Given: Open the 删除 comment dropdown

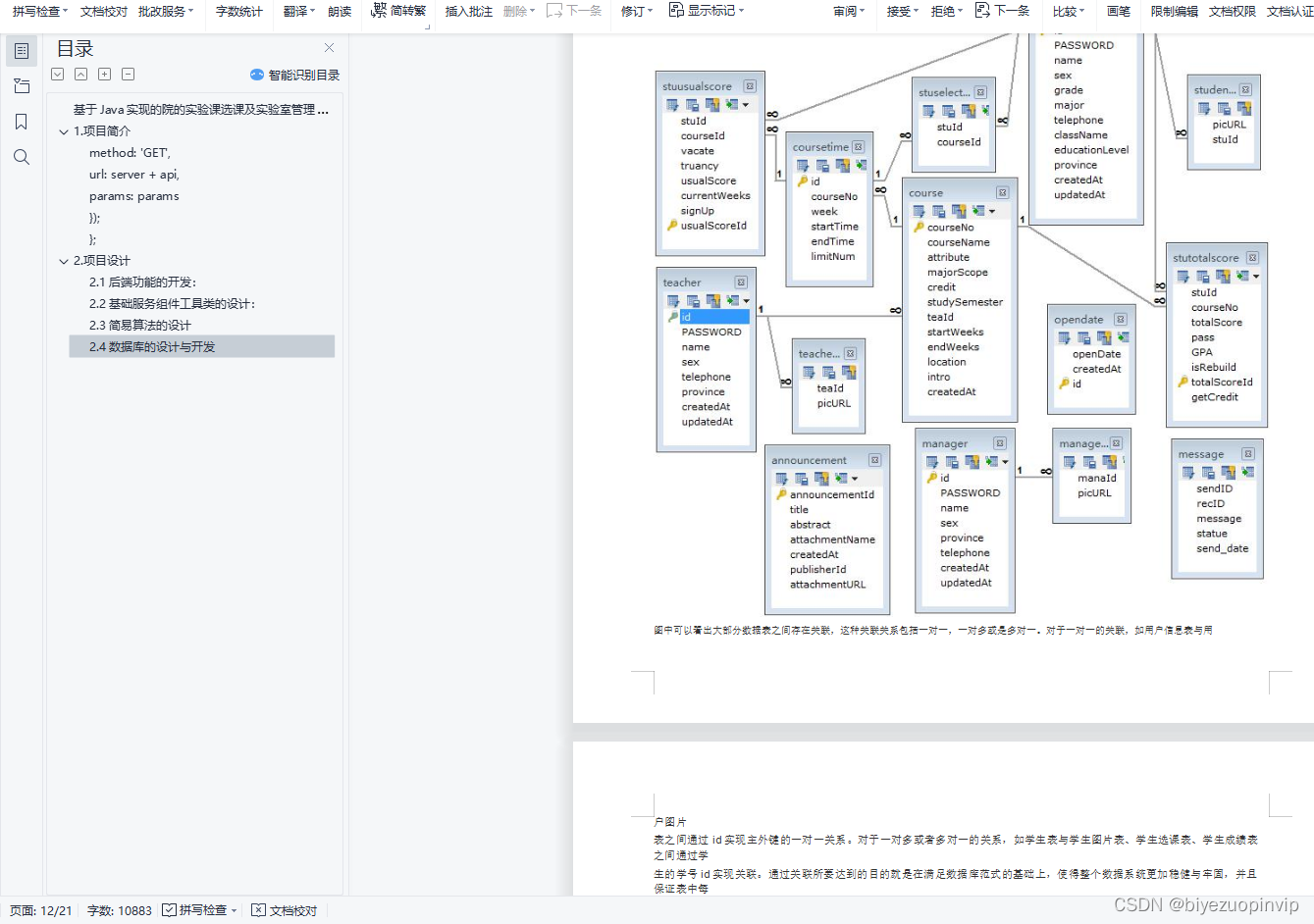Looking at the screenshot, I should coord(519,11).
